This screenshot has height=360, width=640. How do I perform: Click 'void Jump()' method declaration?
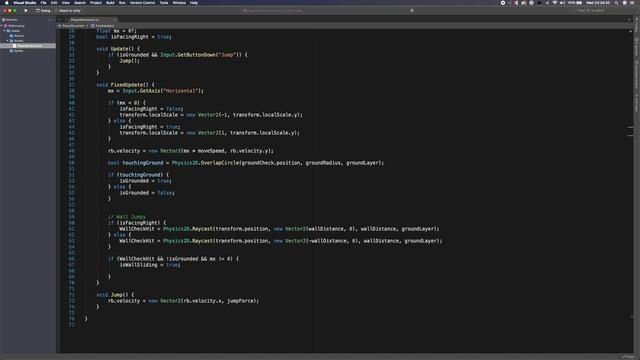point(115,295)
